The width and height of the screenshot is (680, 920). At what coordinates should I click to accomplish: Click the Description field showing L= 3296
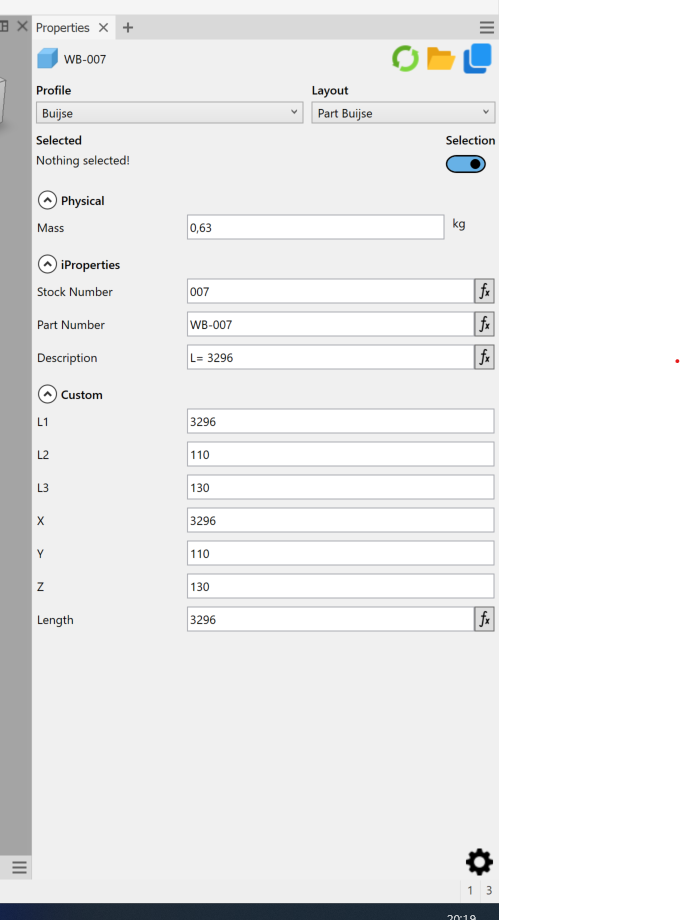pos(330,357)
